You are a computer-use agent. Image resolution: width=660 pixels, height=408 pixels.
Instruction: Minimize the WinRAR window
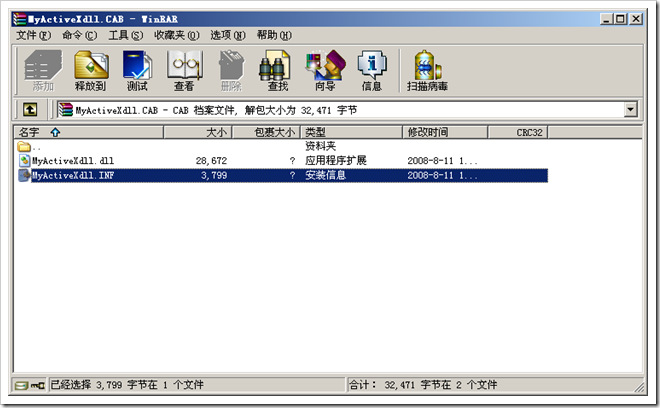pyautogui.click(x=606, y=19)
